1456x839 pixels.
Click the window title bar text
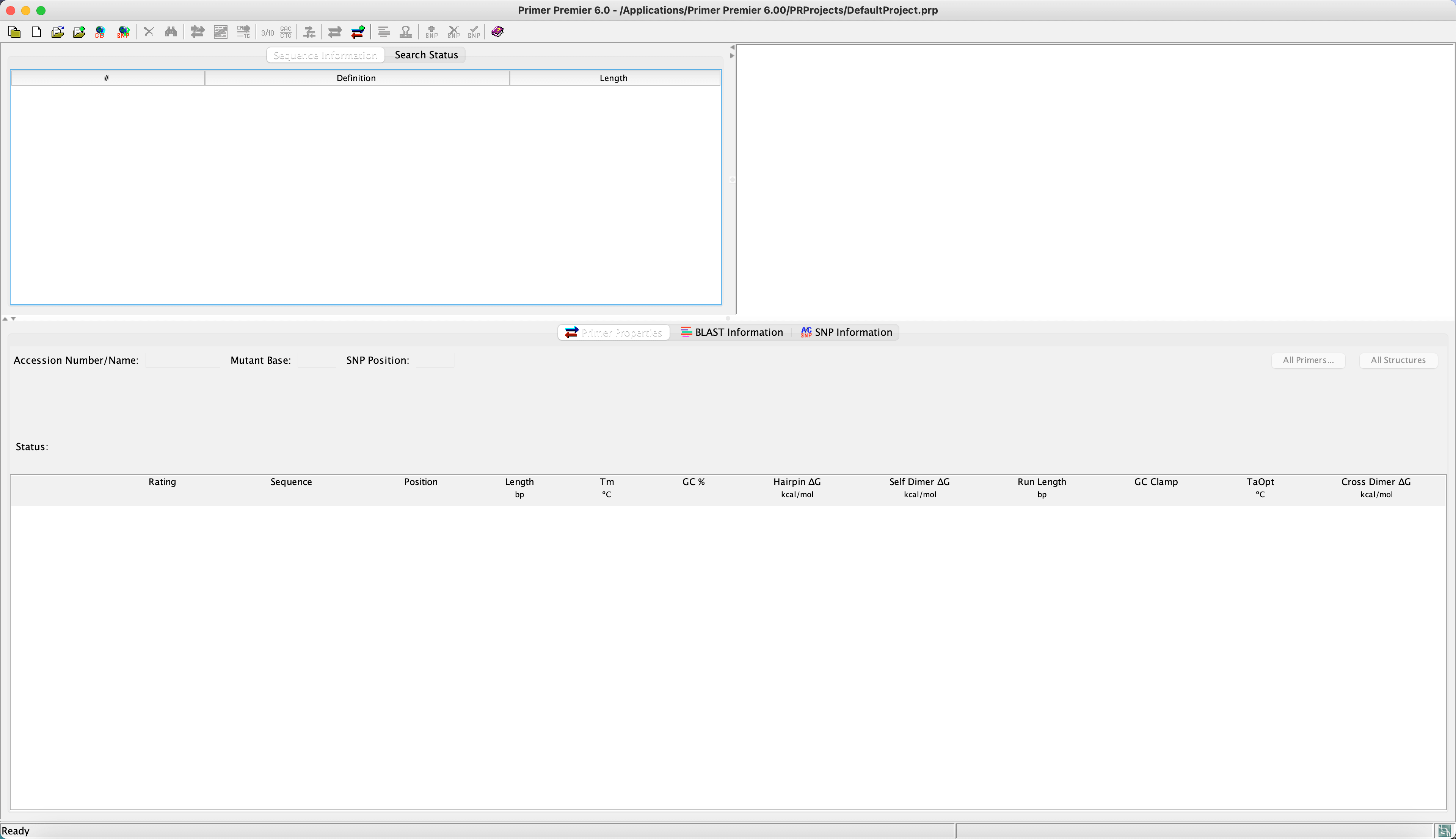pos(728,10)
